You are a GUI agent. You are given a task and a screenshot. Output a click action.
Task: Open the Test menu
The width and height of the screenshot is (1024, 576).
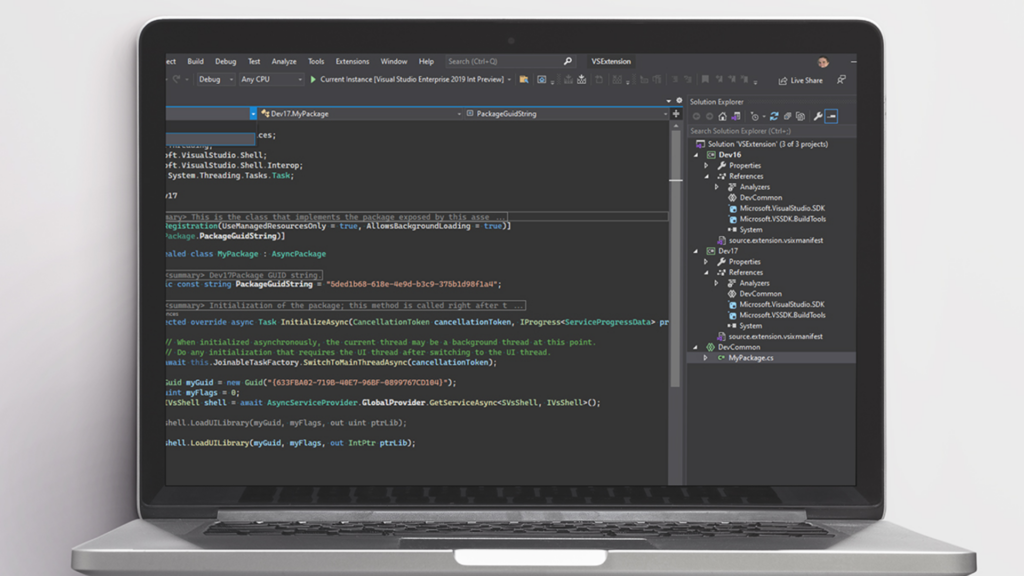254,61
